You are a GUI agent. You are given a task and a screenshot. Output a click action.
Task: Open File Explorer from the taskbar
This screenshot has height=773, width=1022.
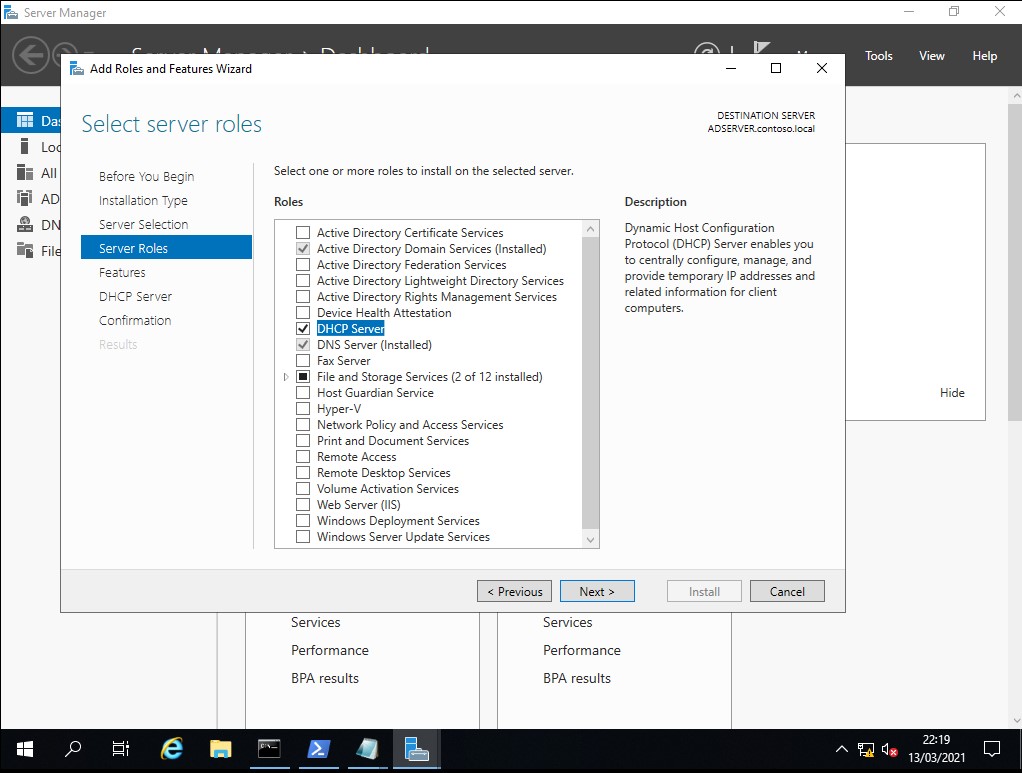[221, 748]
